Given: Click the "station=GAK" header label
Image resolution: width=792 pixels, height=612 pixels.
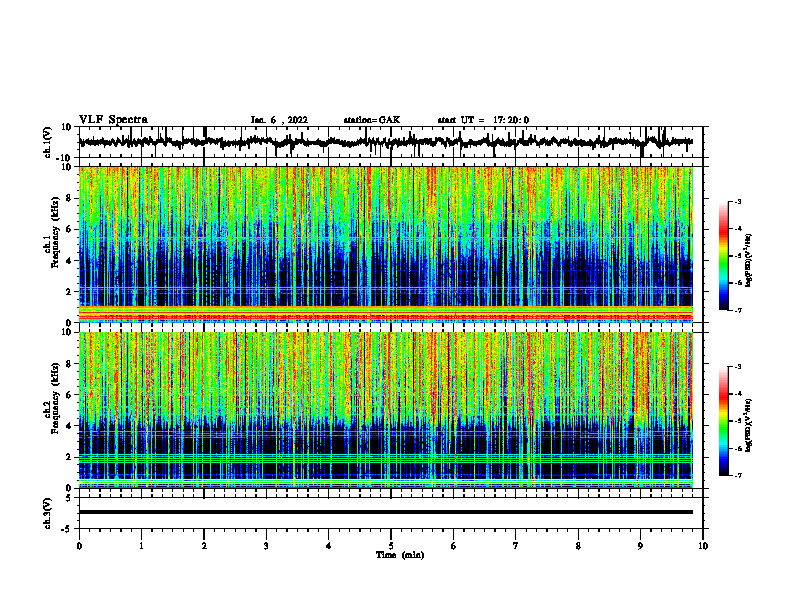Looking at the screenshot, I should pyautogui.click(x=372, y=120).
